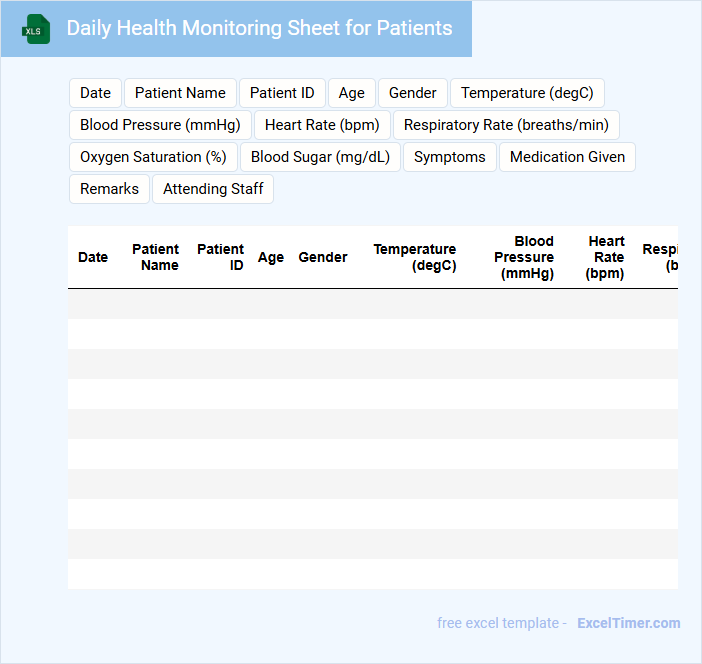The width and height of the screenshot is (702, 664).
Task: Select the Age tag
Action: pos(351,93)
